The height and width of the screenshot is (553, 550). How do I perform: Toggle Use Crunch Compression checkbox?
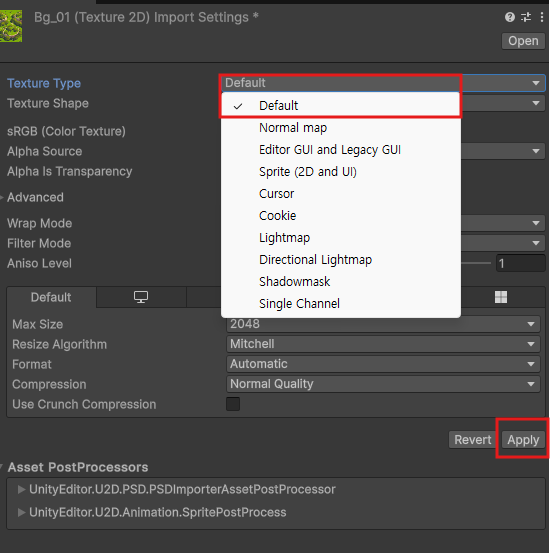pos(233,404)
